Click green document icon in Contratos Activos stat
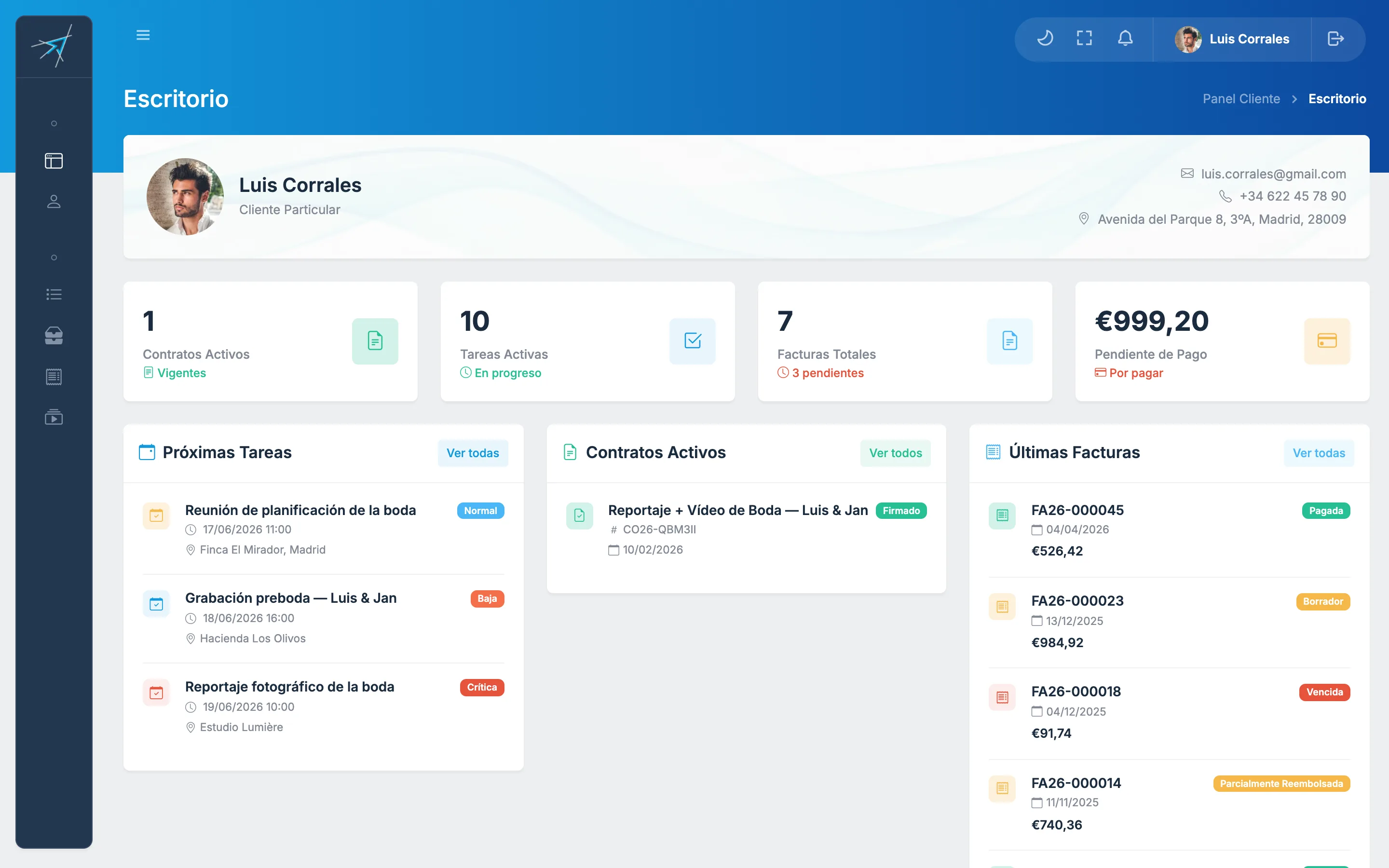Viewport: 1389px width, 868px height. point(375,341)
